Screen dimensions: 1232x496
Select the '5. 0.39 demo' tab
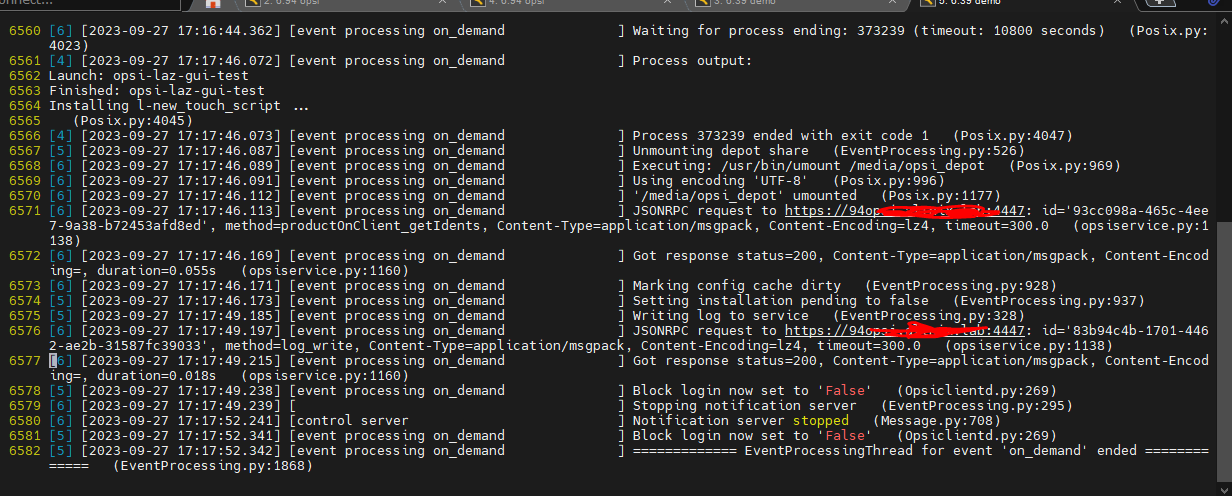click(1015, 3)
